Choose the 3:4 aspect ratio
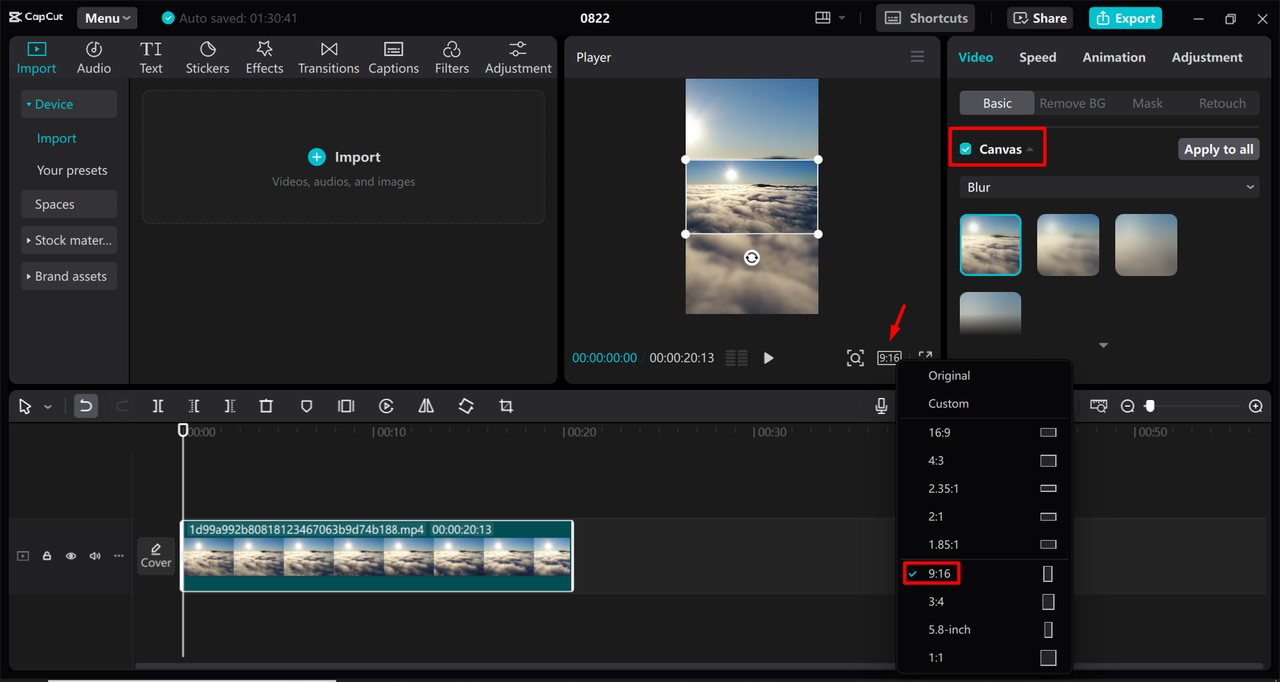1280x682 pixels. coord(985,602)
